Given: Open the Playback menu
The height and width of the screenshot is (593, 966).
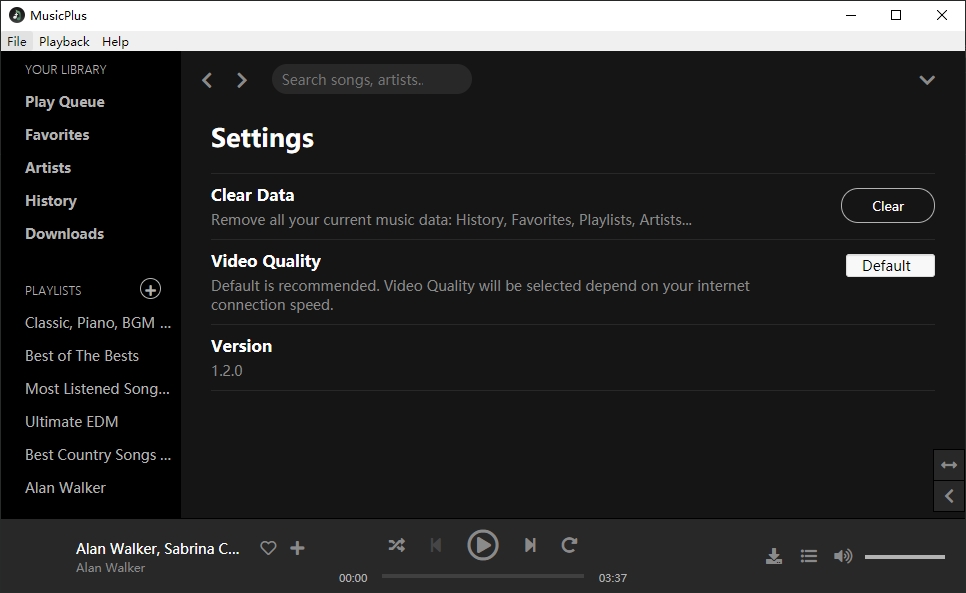Looking at the screenshot, I should [64, 42].
